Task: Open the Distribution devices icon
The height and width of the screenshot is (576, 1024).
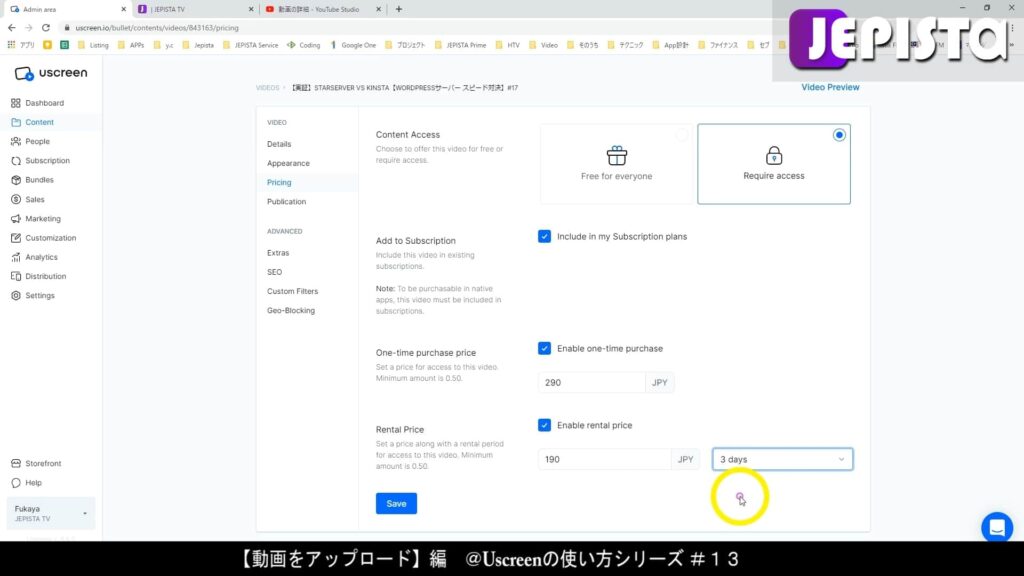Action: point(16,276)
